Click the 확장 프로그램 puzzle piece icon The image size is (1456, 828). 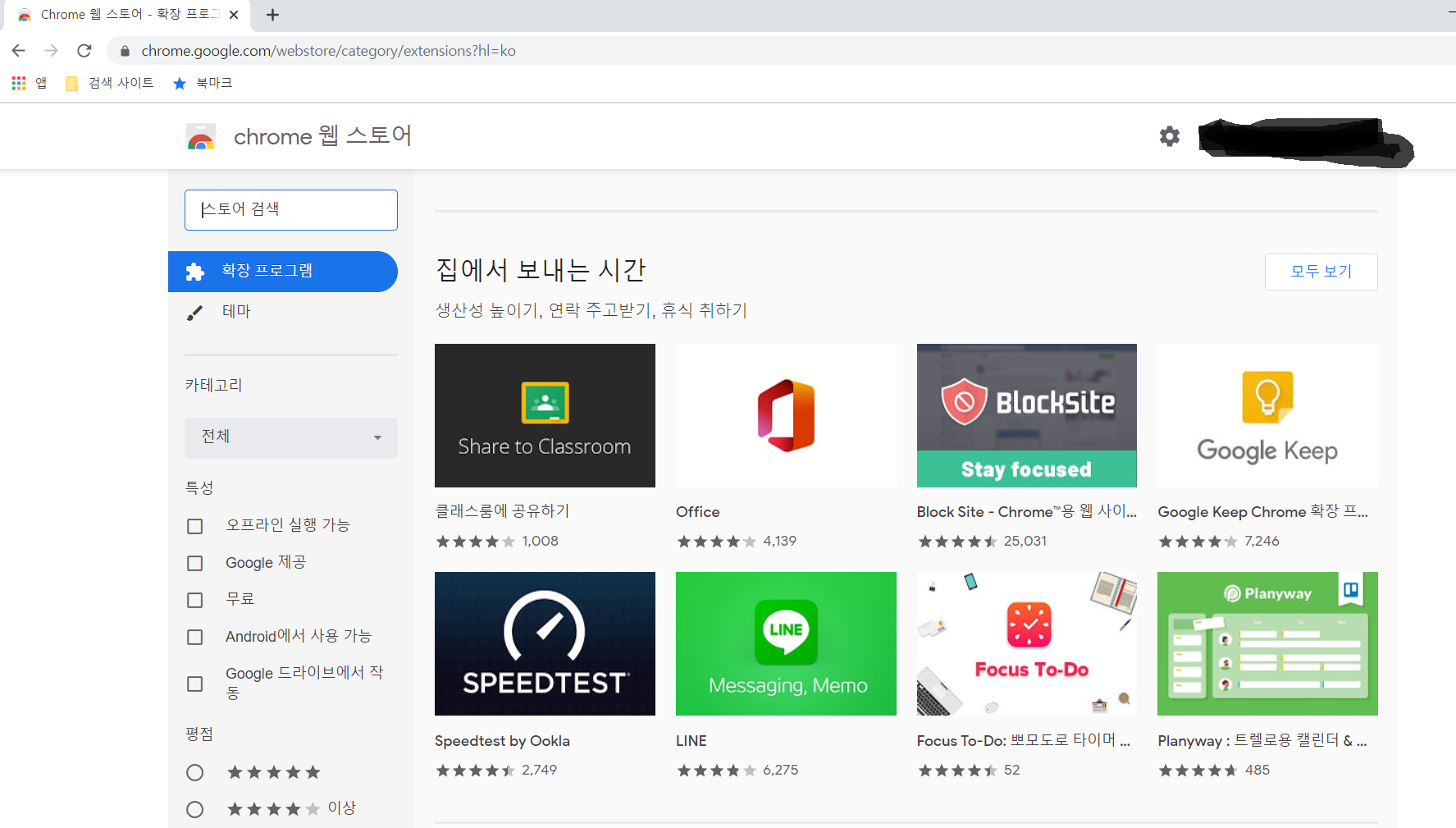click(x=195, y=272)
